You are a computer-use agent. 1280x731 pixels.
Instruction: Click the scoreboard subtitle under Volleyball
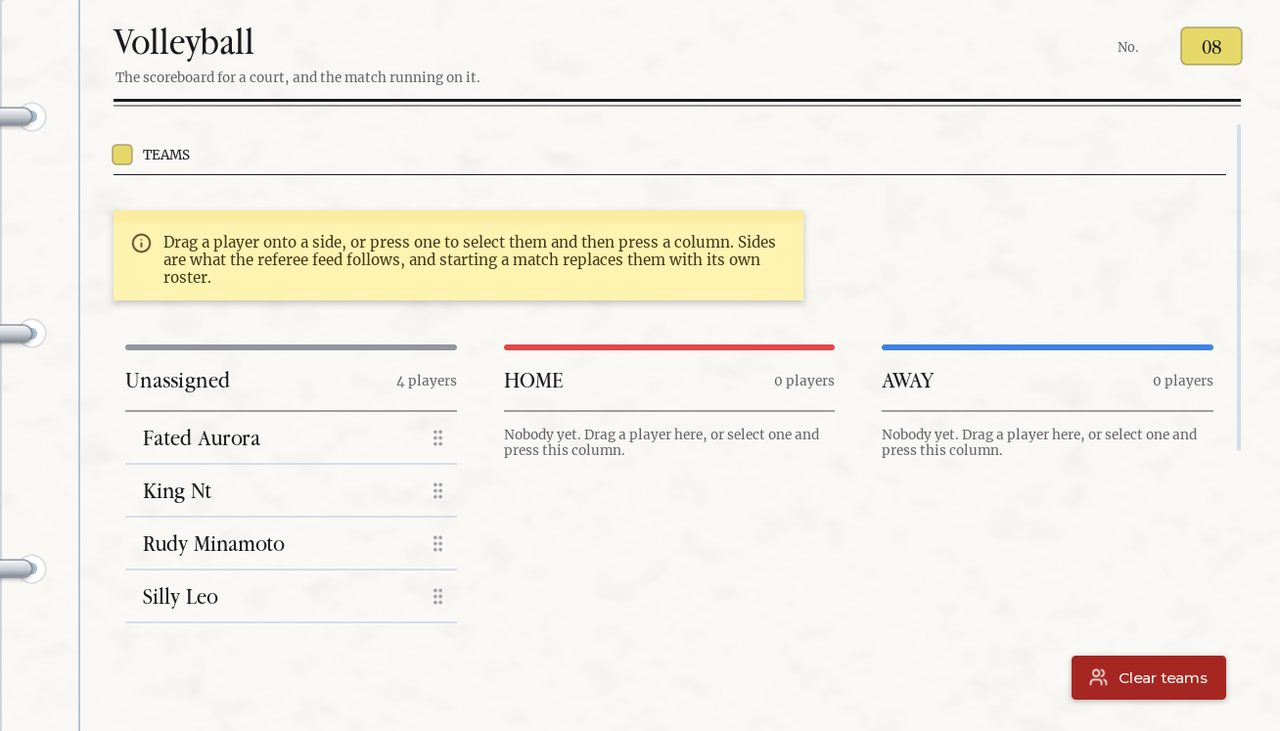[x=297, y=77]
